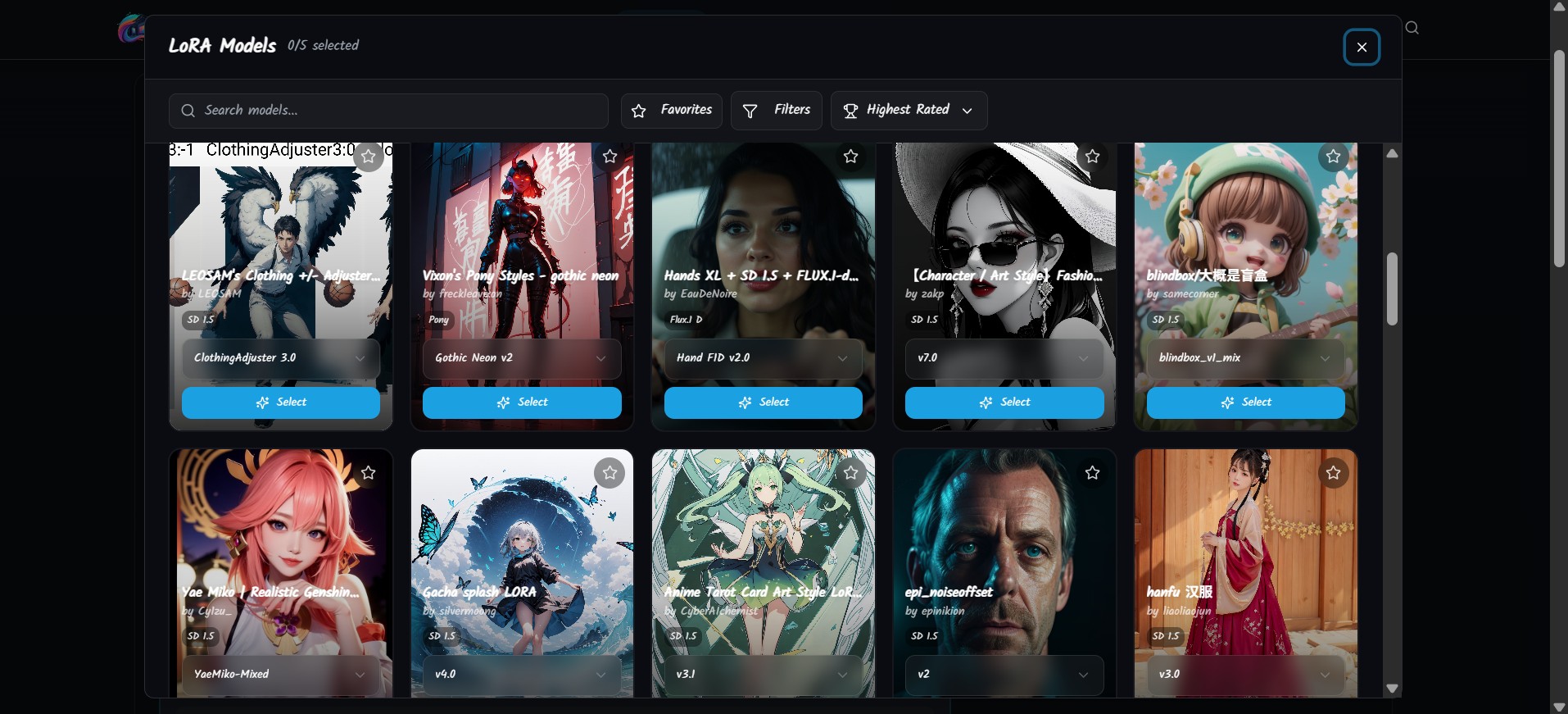Click the 0/5 selected counter text
The width and height of the screenshot is (1568, 714).
[323, 46]
